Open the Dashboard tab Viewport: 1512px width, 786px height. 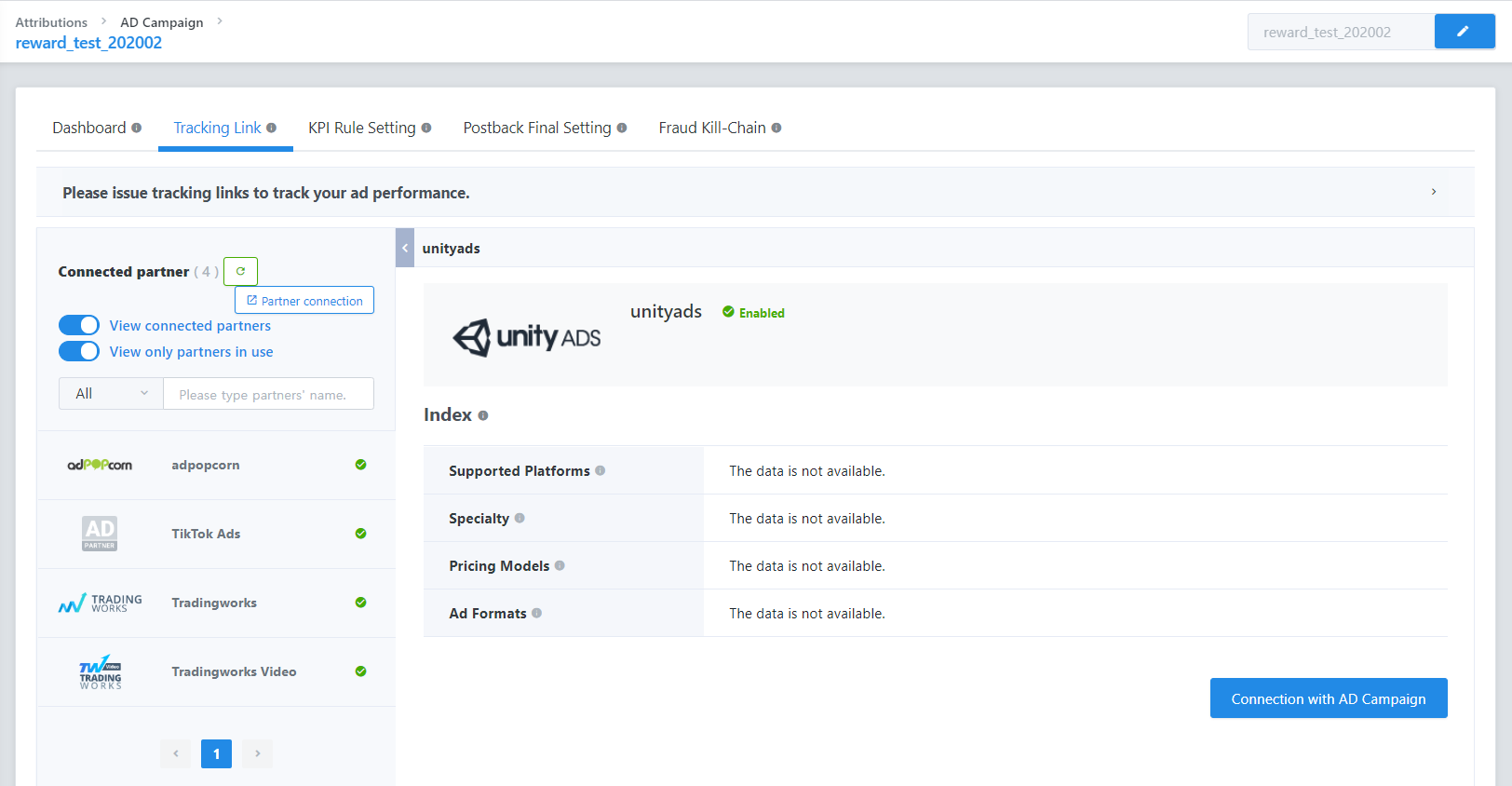pyautogui.click(x=88, y=128)
